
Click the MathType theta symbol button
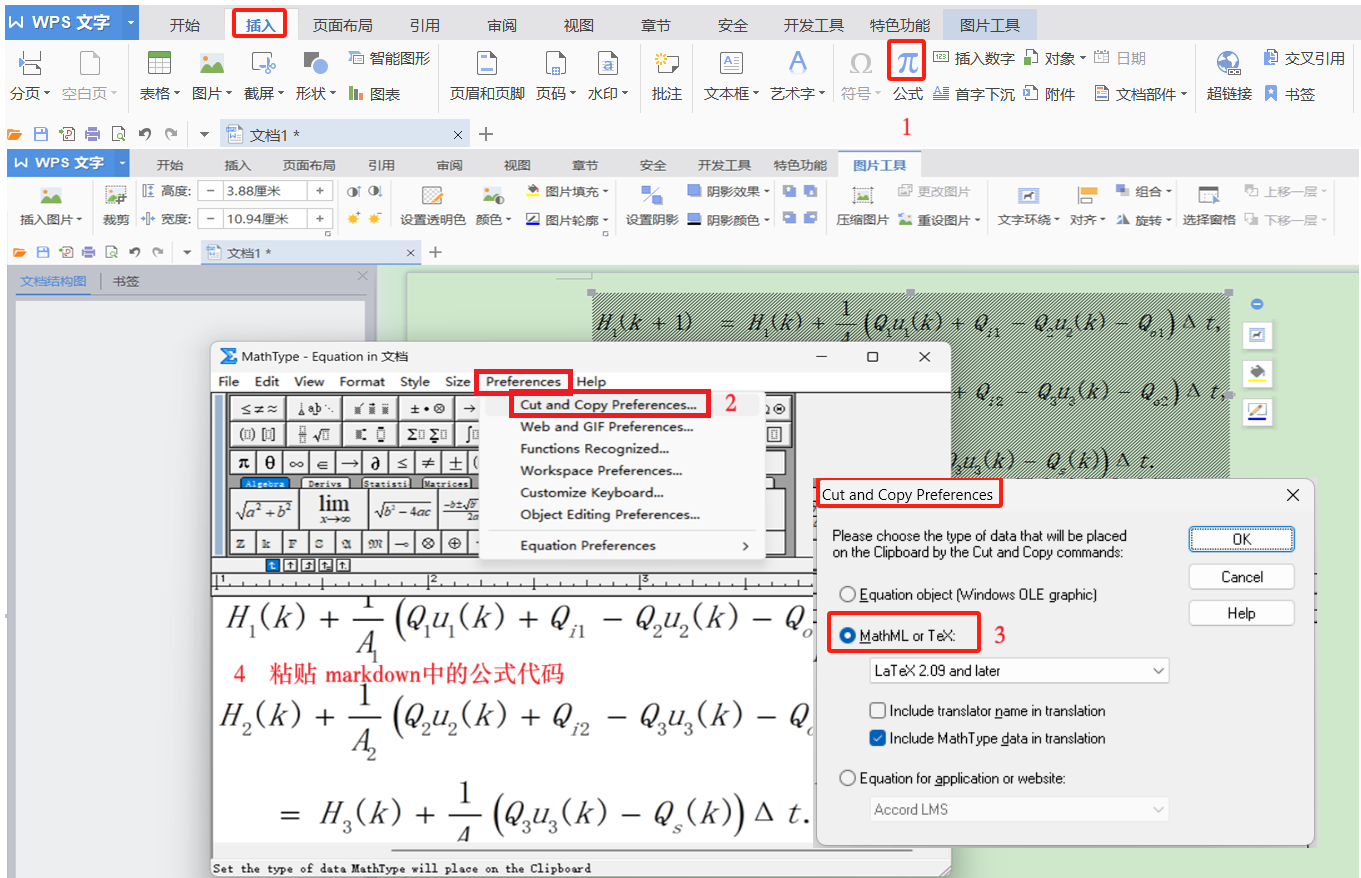[270, 463]
